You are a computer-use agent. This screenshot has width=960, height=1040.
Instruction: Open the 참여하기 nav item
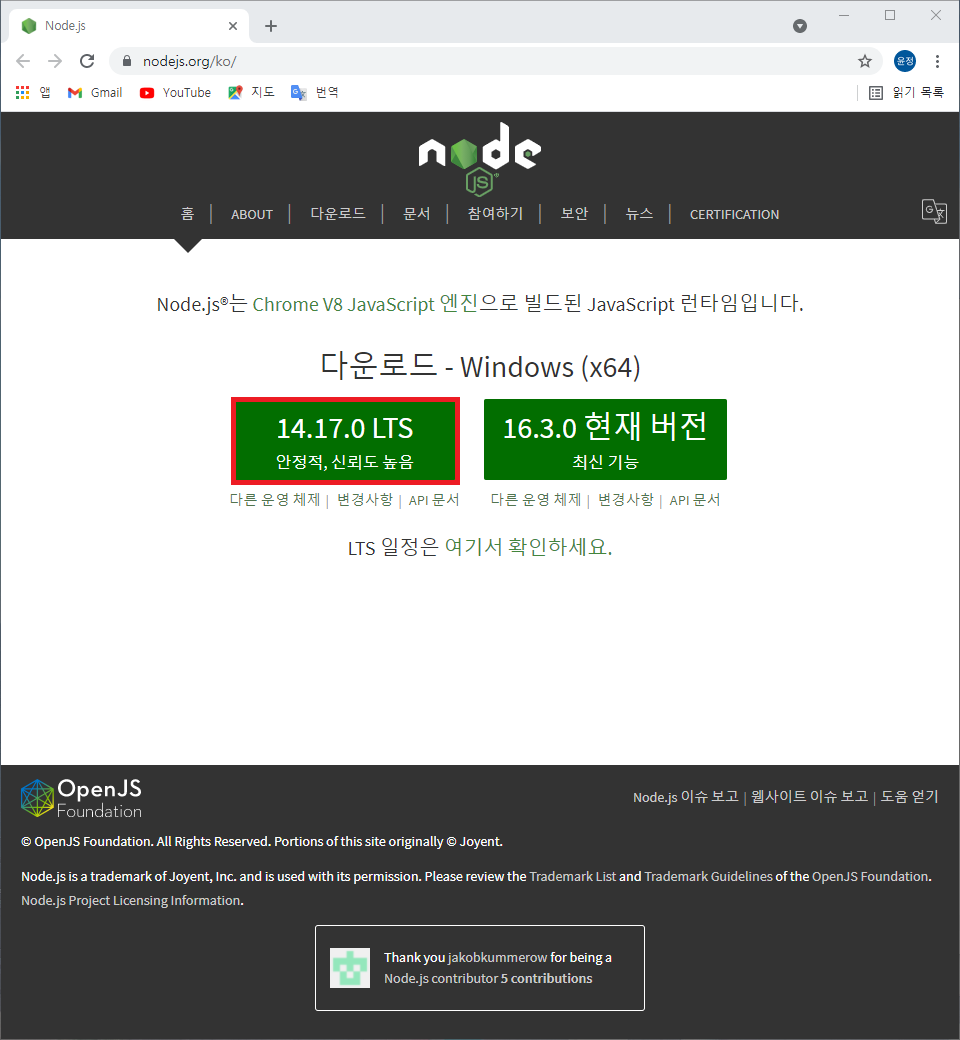pos(495,214)
